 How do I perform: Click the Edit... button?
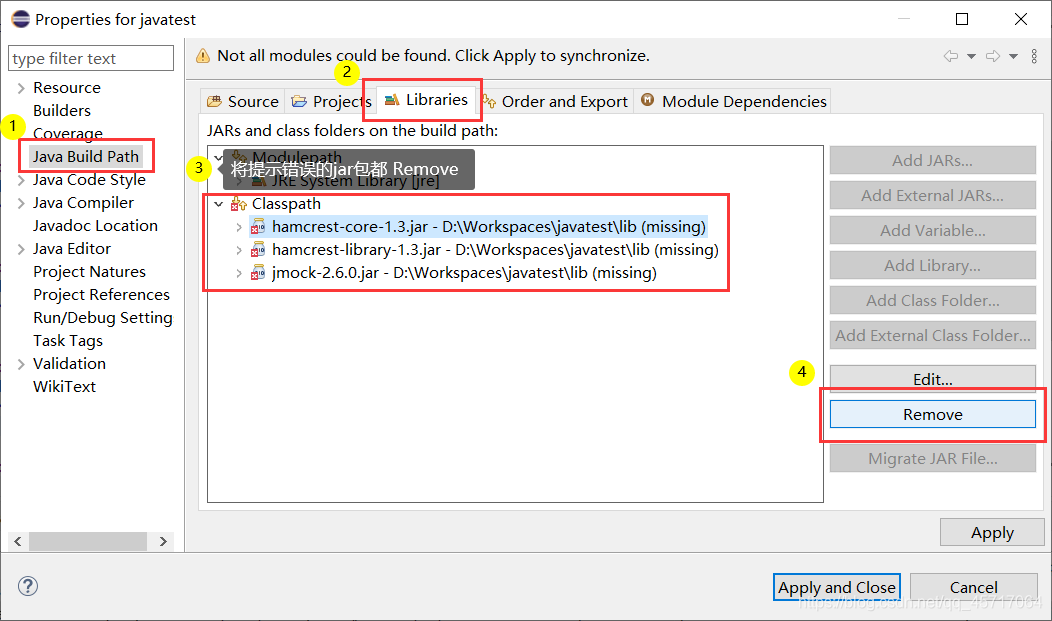pos(933,379)
